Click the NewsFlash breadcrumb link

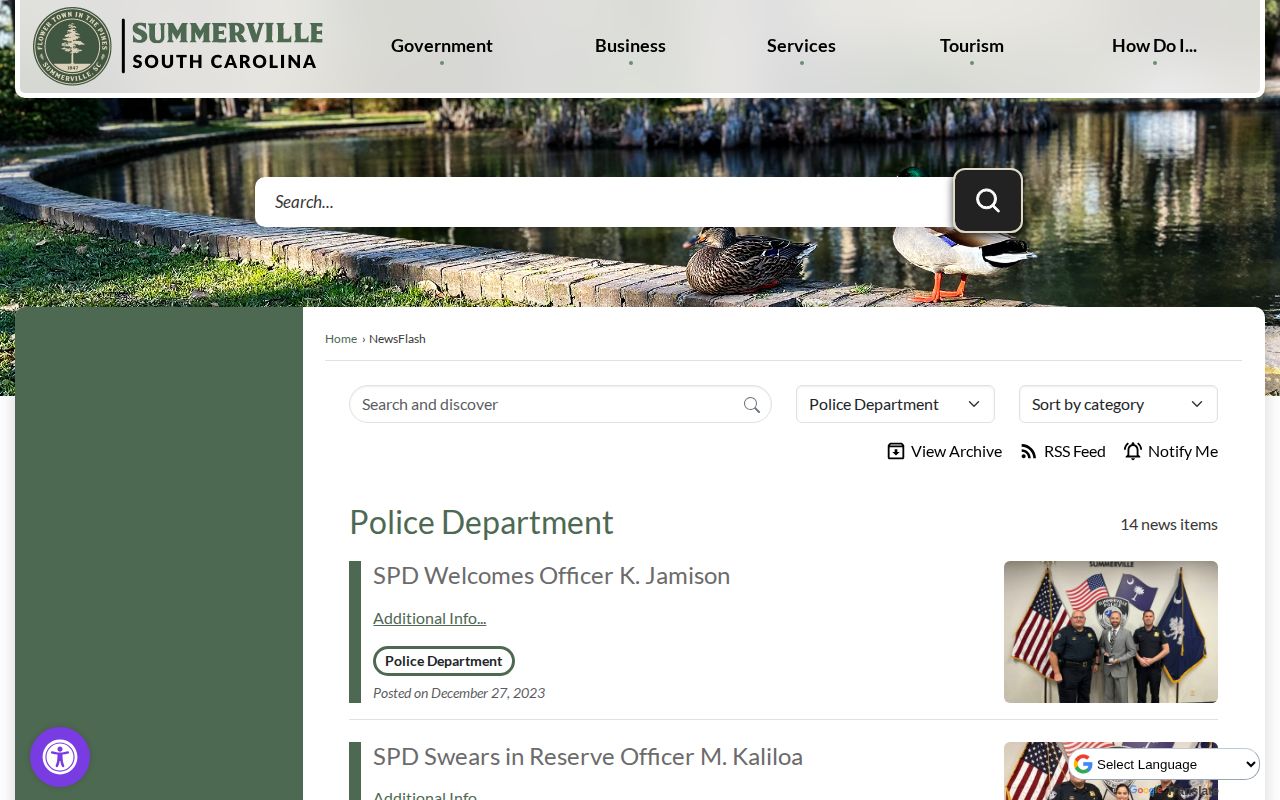coord(397,339)
